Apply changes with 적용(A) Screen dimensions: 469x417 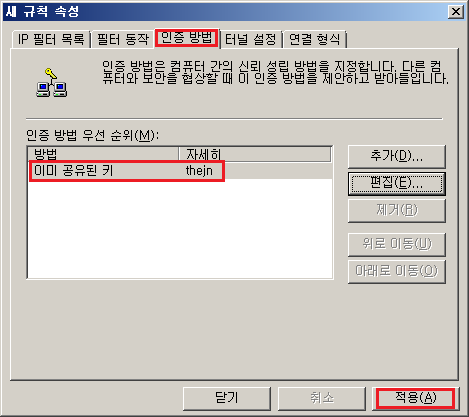(x=415, y=398)
